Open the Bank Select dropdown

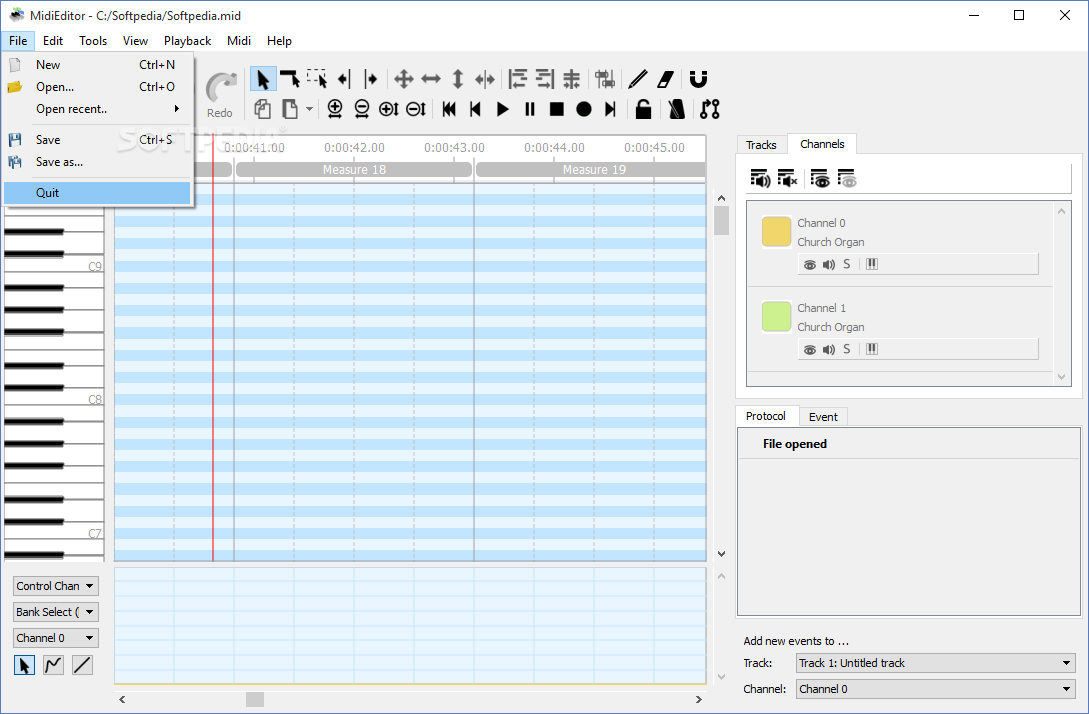[x=56, y=612]
